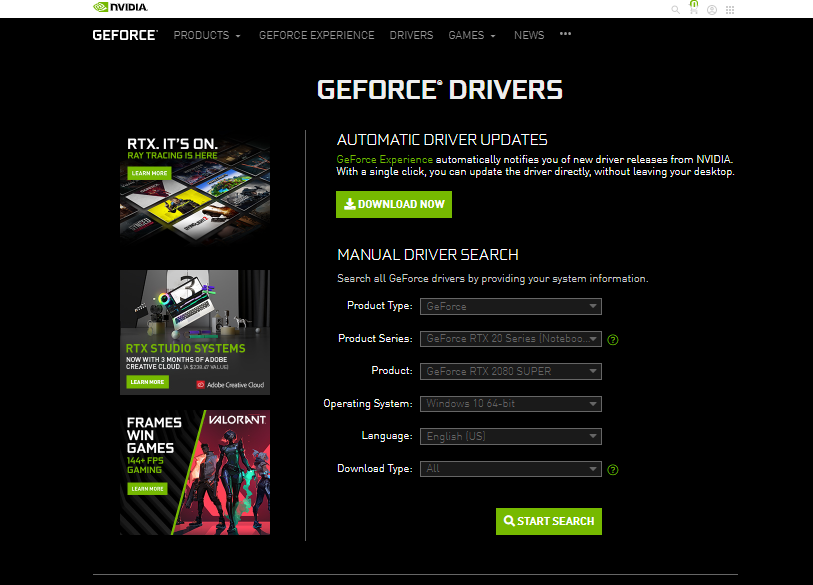Open the user account icon

click(712, 10)
